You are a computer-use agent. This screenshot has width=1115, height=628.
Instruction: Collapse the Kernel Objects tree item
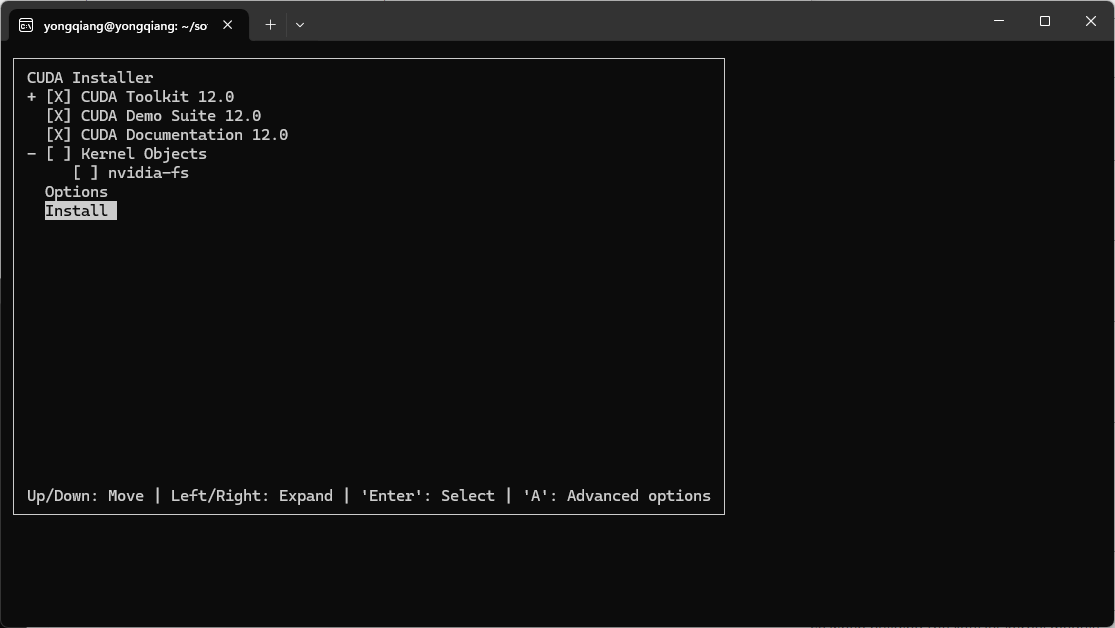tap(29, 153)
